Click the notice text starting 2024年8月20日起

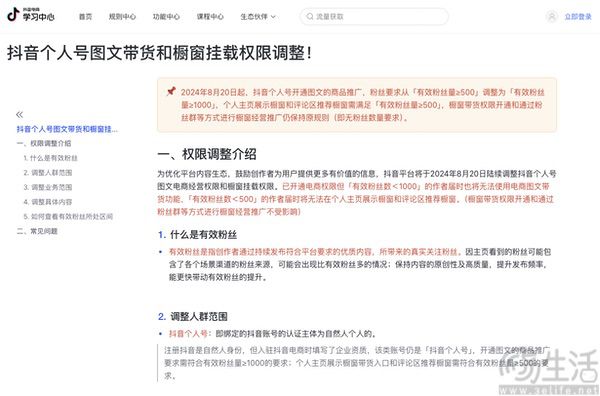[x=362, y=105]
